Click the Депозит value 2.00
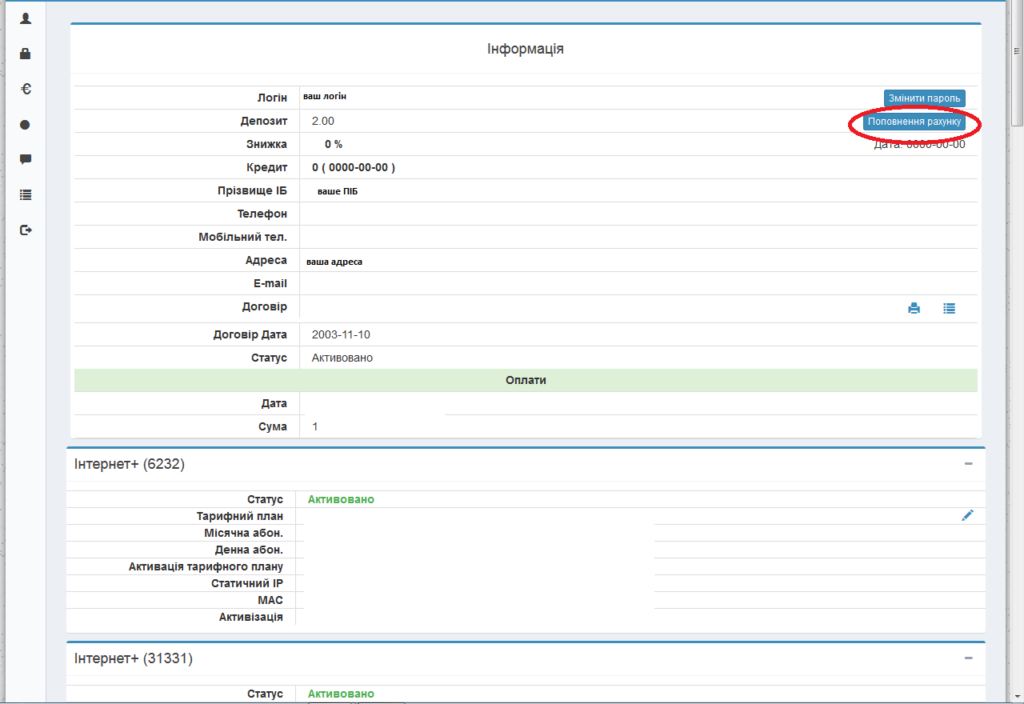Image resolution: width=1024 pixels, height=704 pixels. (x=323, y=121)
